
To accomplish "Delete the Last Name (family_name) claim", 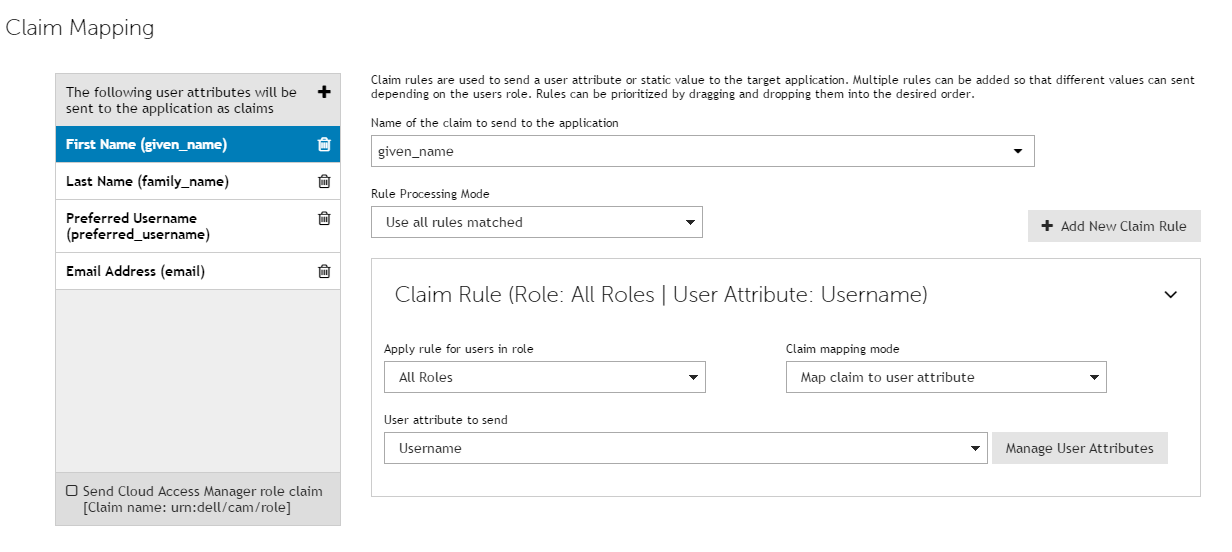I will (324, 181).
